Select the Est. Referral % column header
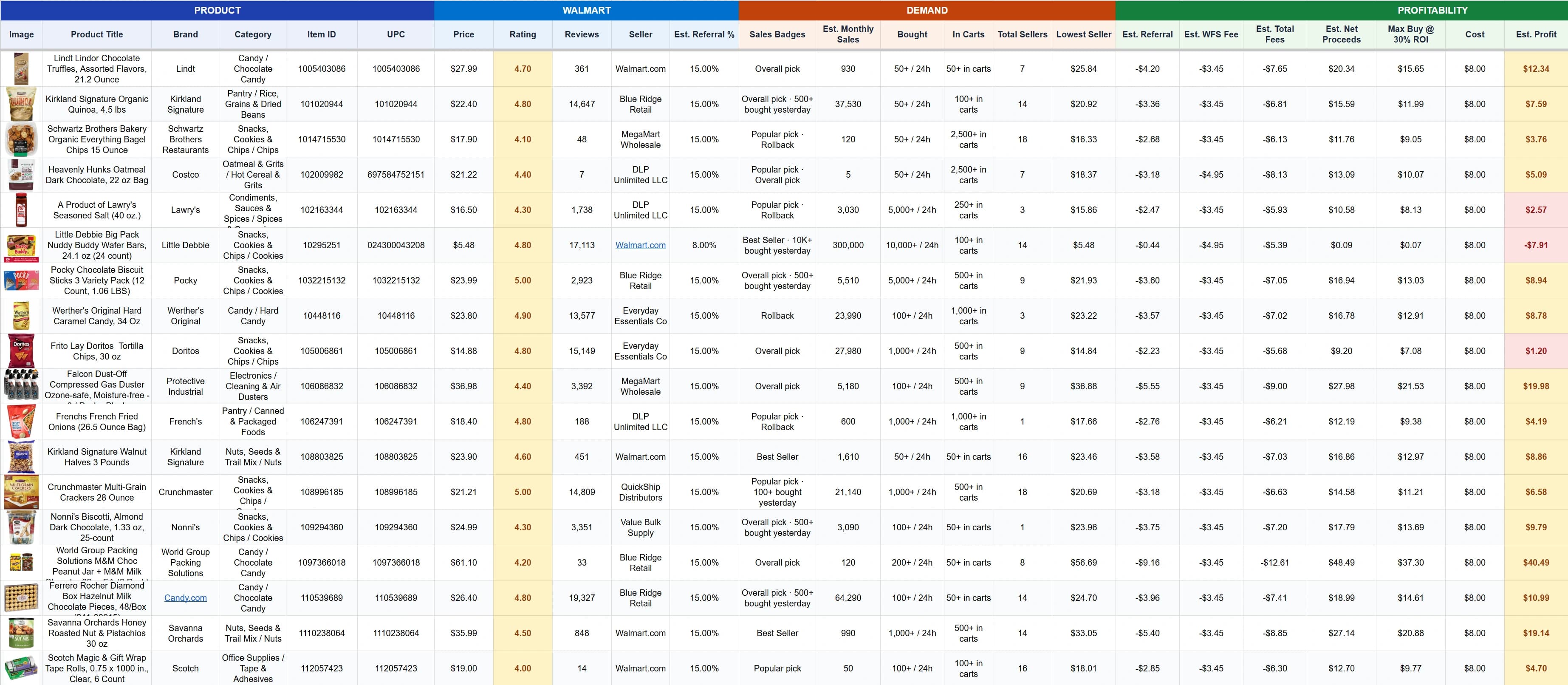Image resolution: width=1568 pixels, height=685 pixels. 704,34
